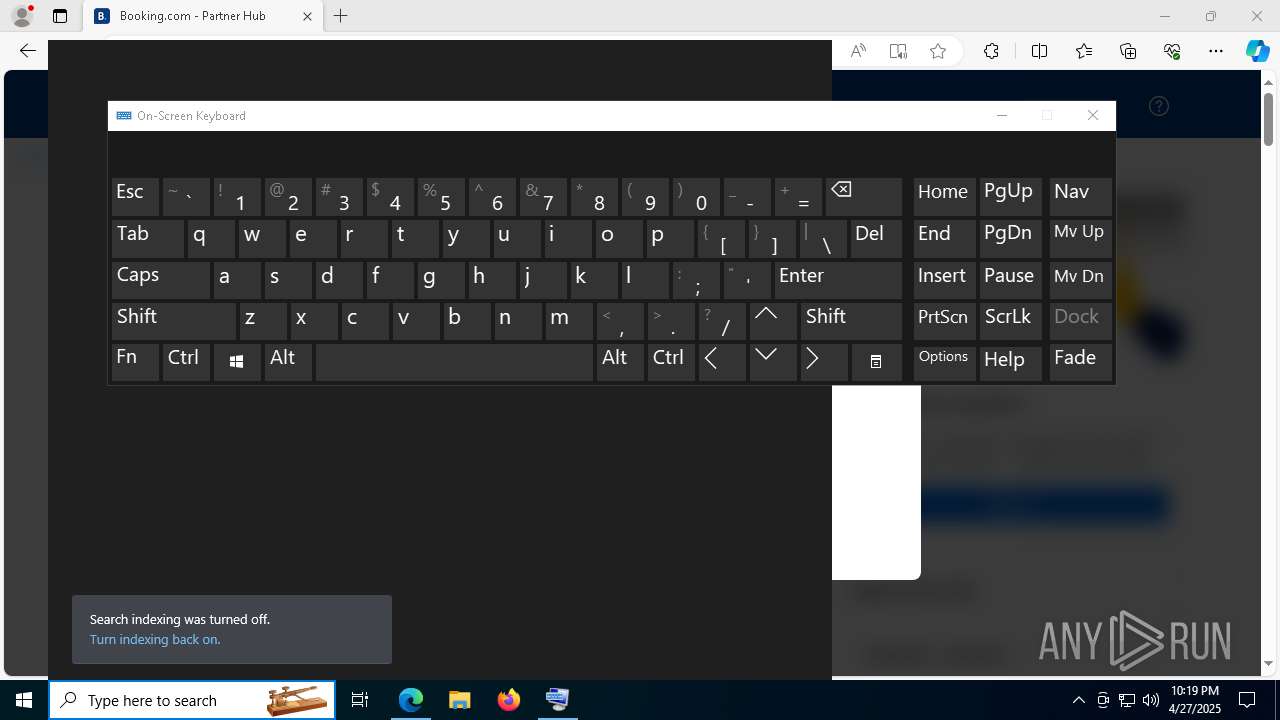
Task: Click Fade key on On-Screen Keyboard
Action: (x=1081, y=362)
